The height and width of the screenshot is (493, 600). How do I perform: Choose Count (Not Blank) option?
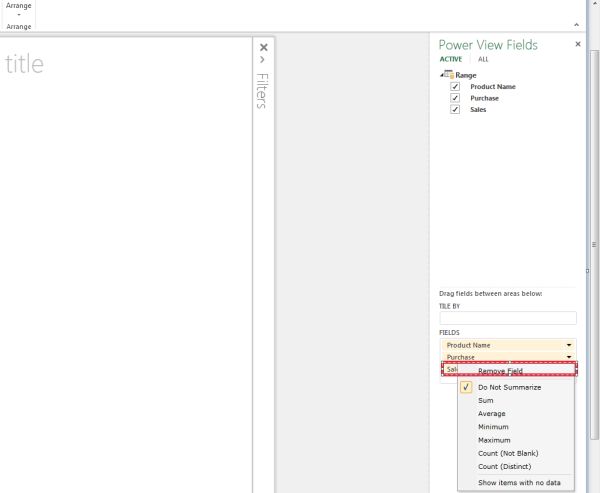508,453
